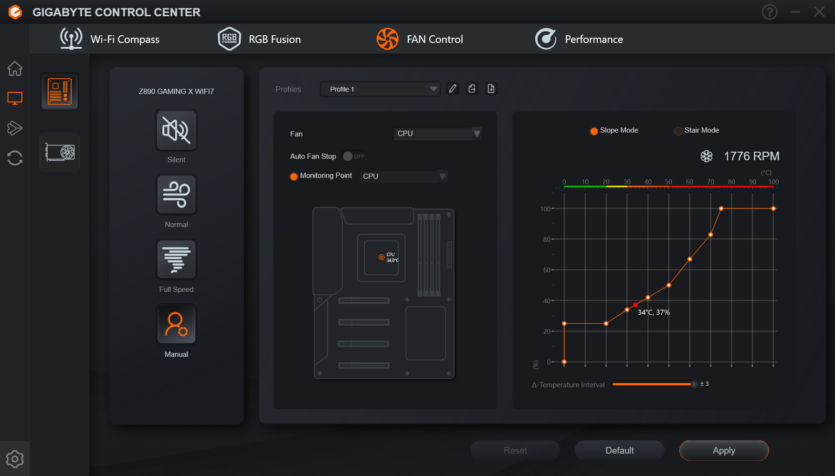Viewport: 835px width, 476px height.
Task: Click the 1776 RPM readout
Action: point(751,156)
